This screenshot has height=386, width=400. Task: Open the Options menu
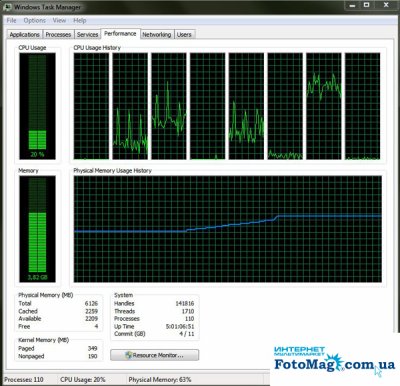(x=35, y=20)
